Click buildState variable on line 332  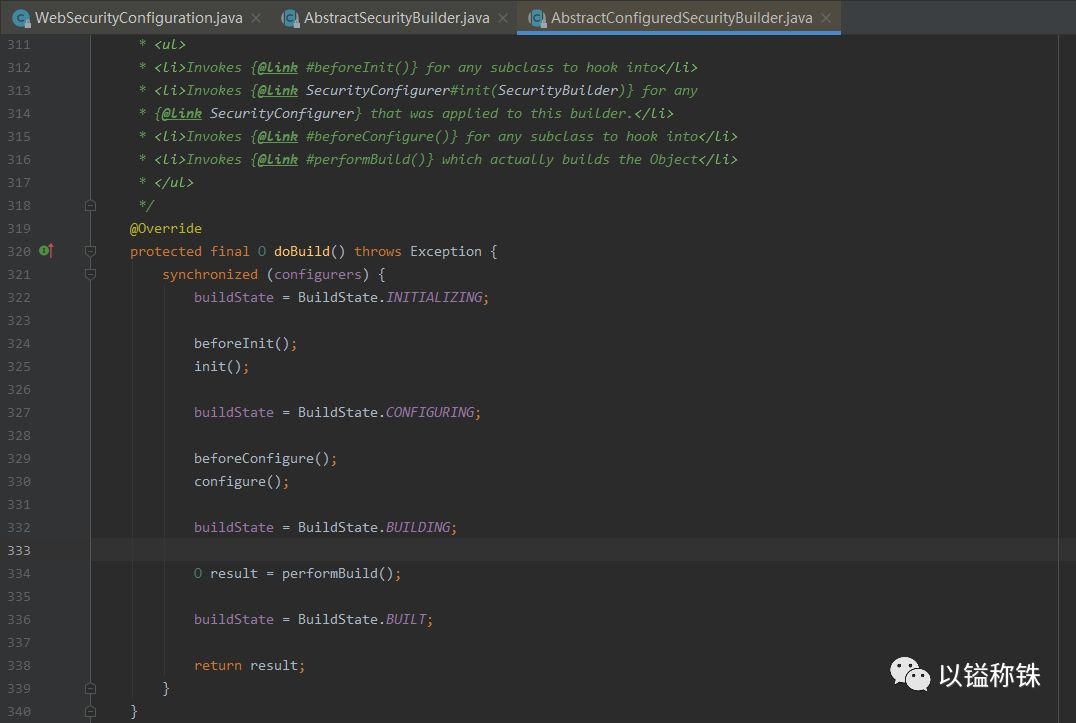click(233, 527)
